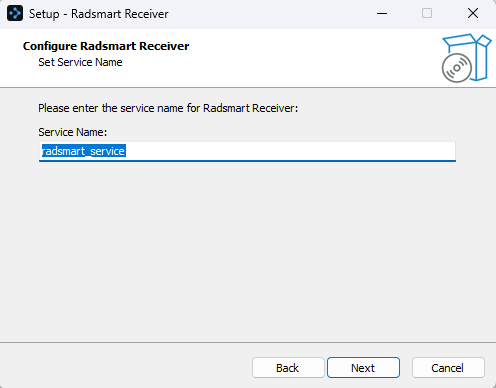Focus the Service Name input field
The image size is (496, 388).
tap(247, 152)
